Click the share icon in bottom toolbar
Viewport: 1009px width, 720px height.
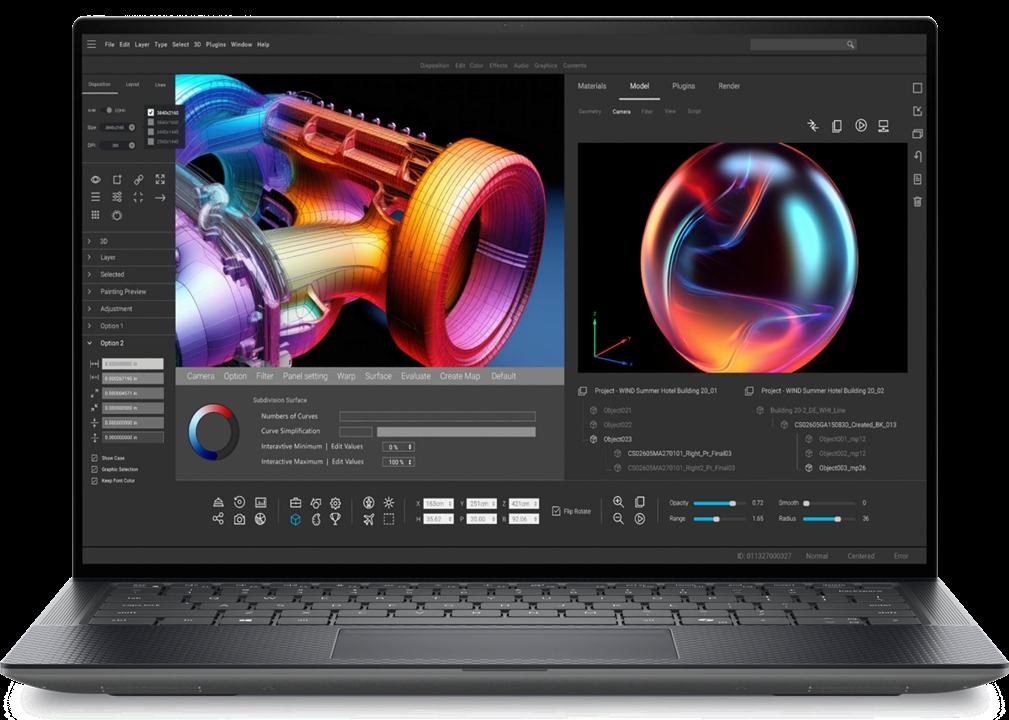[x=218, y=519]
